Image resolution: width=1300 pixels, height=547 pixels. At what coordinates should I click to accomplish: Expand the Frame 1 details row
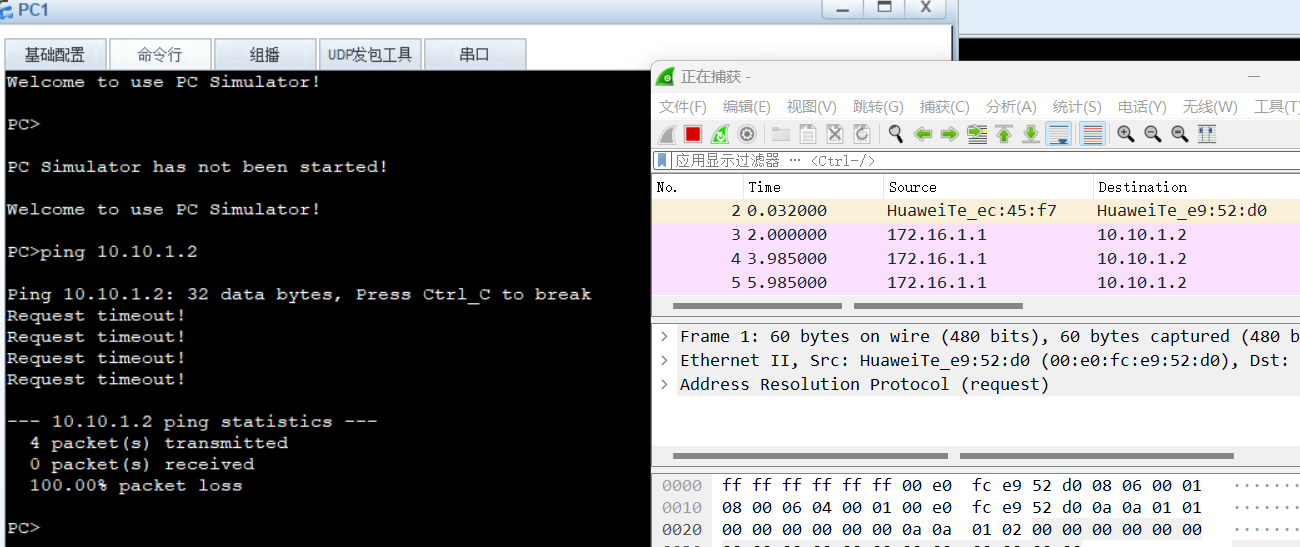665,337
